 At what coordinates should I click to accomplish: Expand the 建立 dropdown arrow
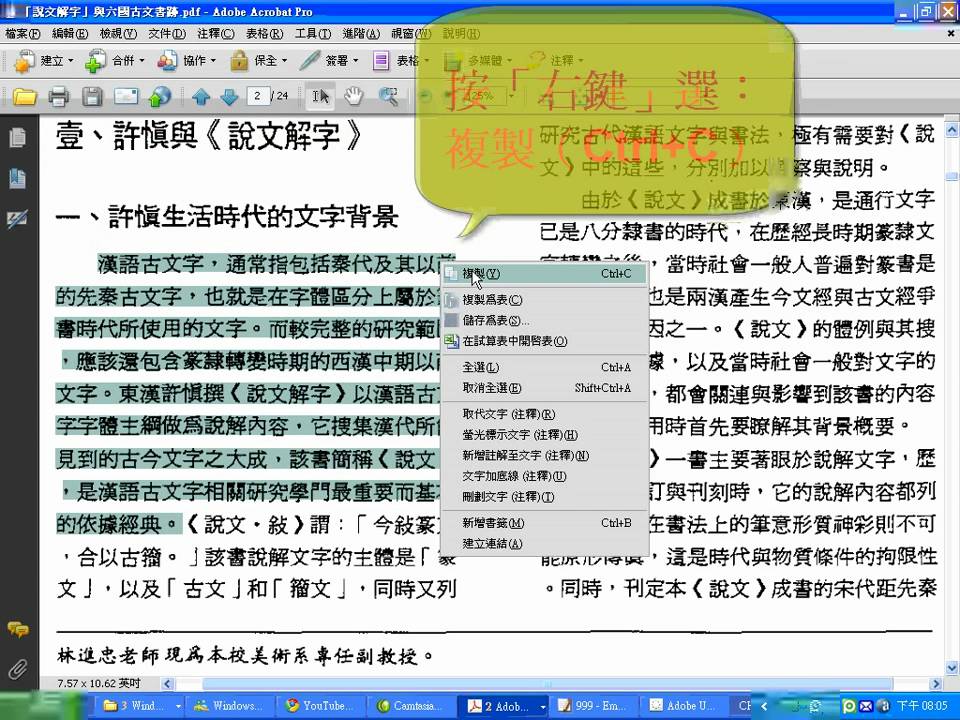(x=71, y=61)
